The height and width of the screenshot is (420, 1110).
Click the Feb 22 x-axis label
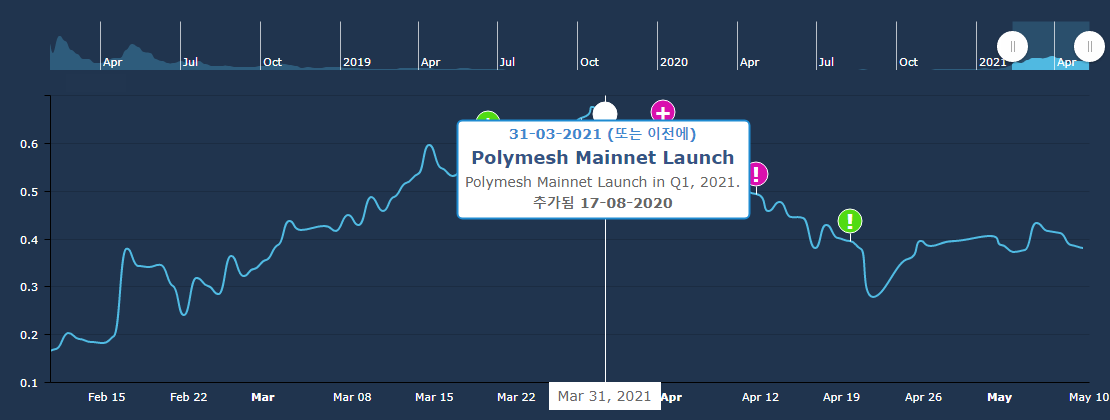point(189,397)
